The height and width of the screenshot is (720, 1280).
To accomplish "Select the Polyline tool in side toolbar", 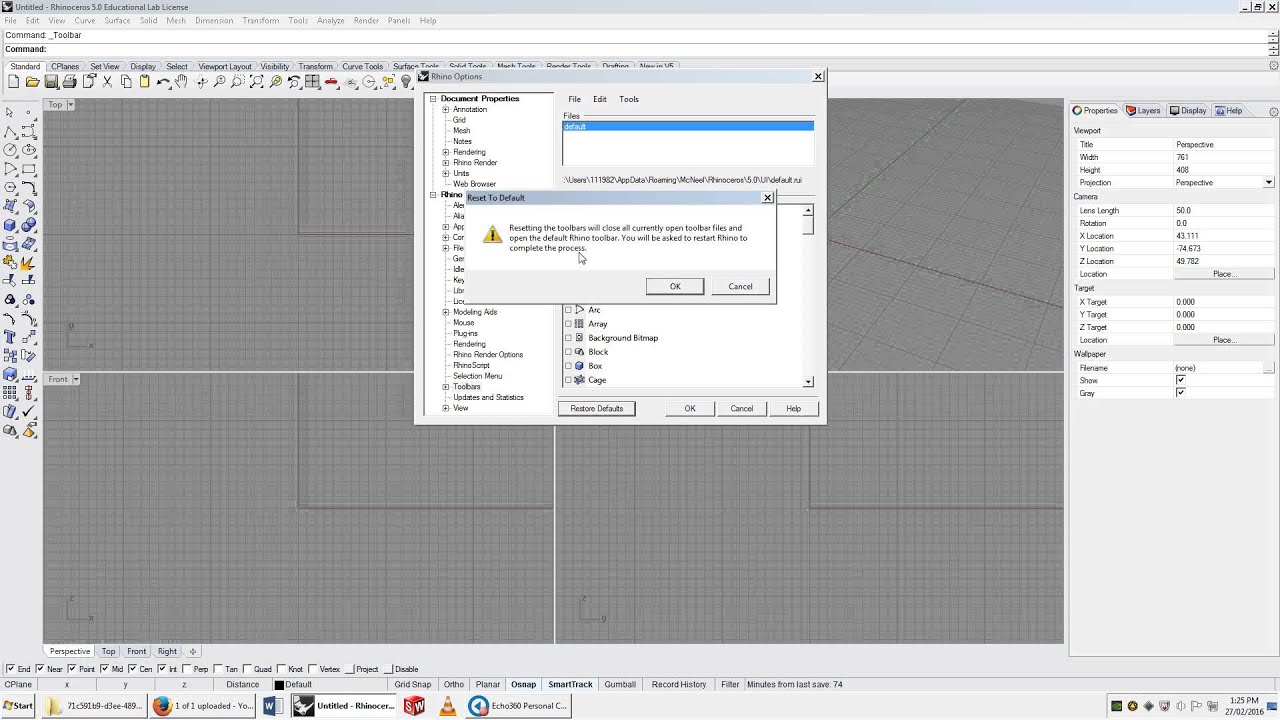I will pyautogui.click(x=10, y=131).
